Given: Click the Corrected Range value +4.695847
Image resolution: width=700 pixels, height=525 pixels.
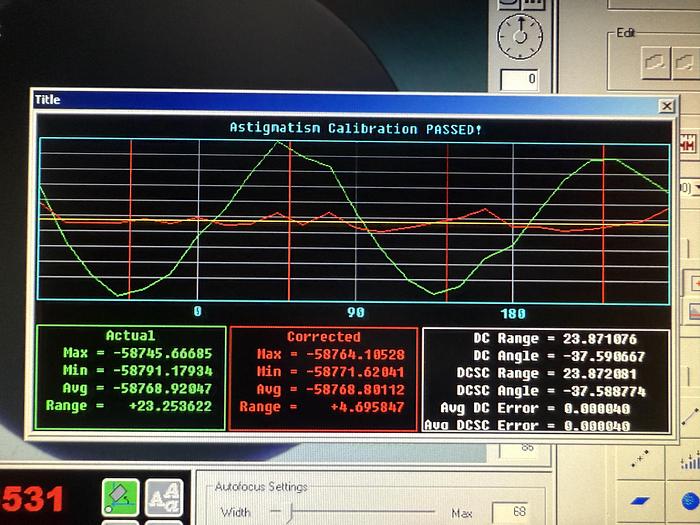Looking at the screenshot, I should coord(367,407).
